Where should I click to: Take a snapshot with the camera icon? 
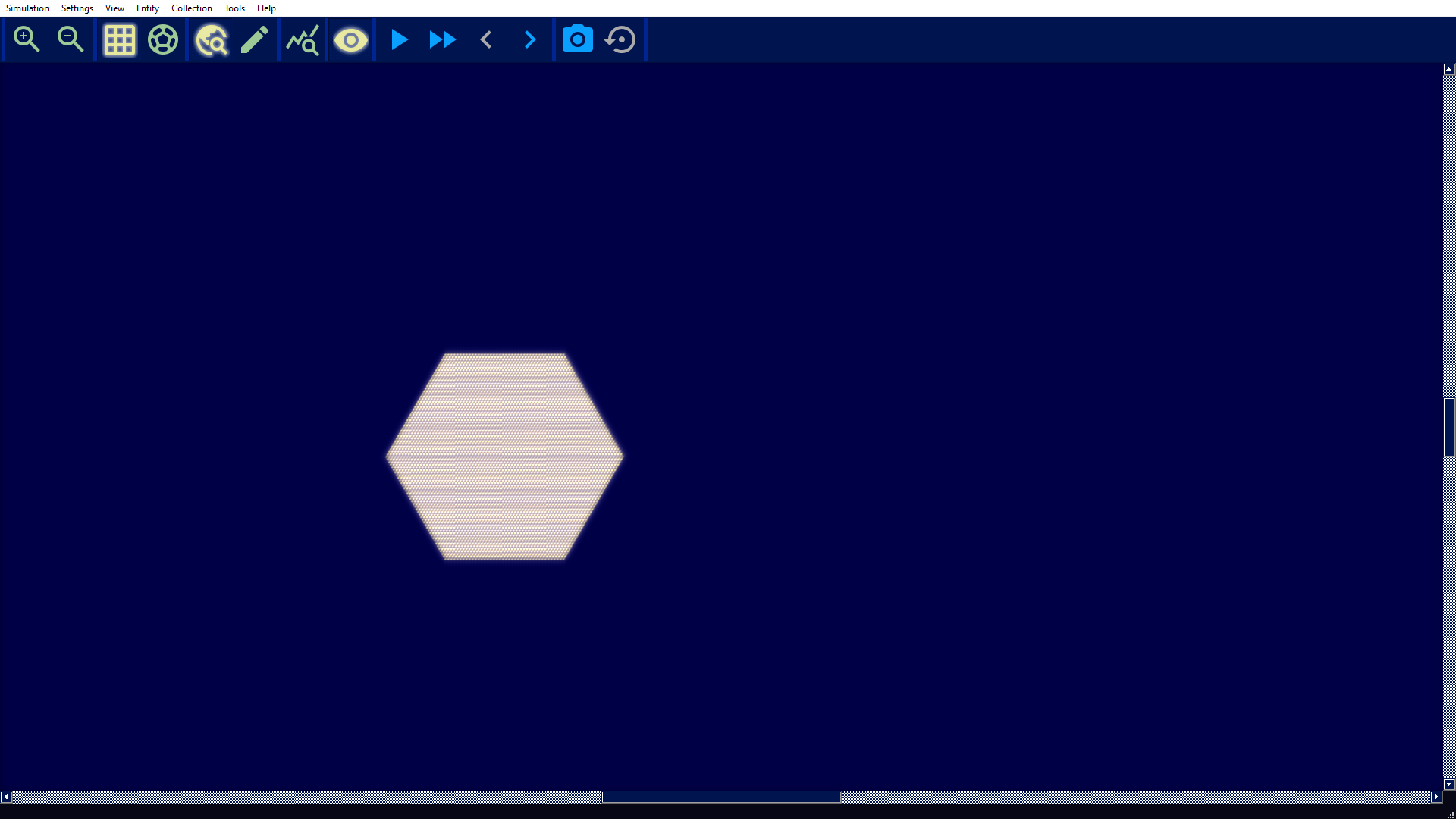(577, 39)
